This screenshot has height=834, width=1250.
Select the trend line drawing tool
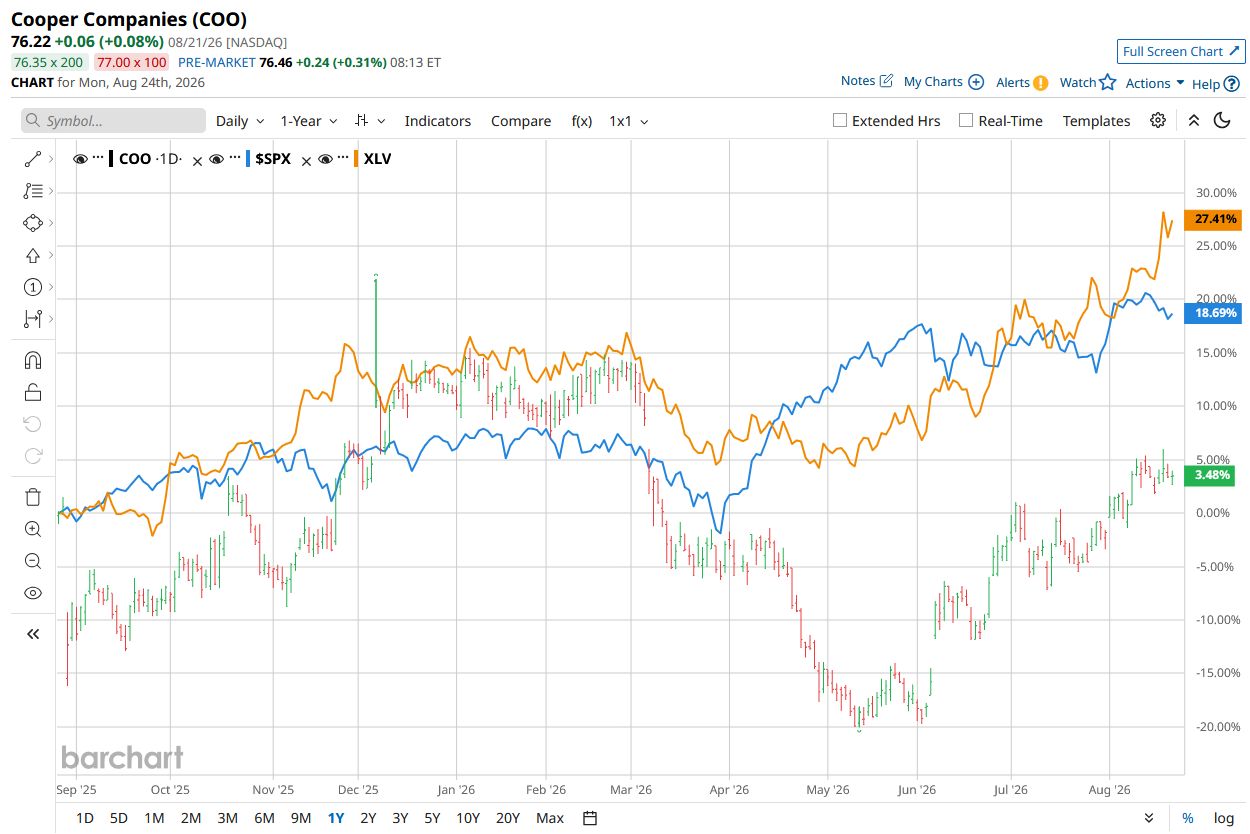(32, 159)
